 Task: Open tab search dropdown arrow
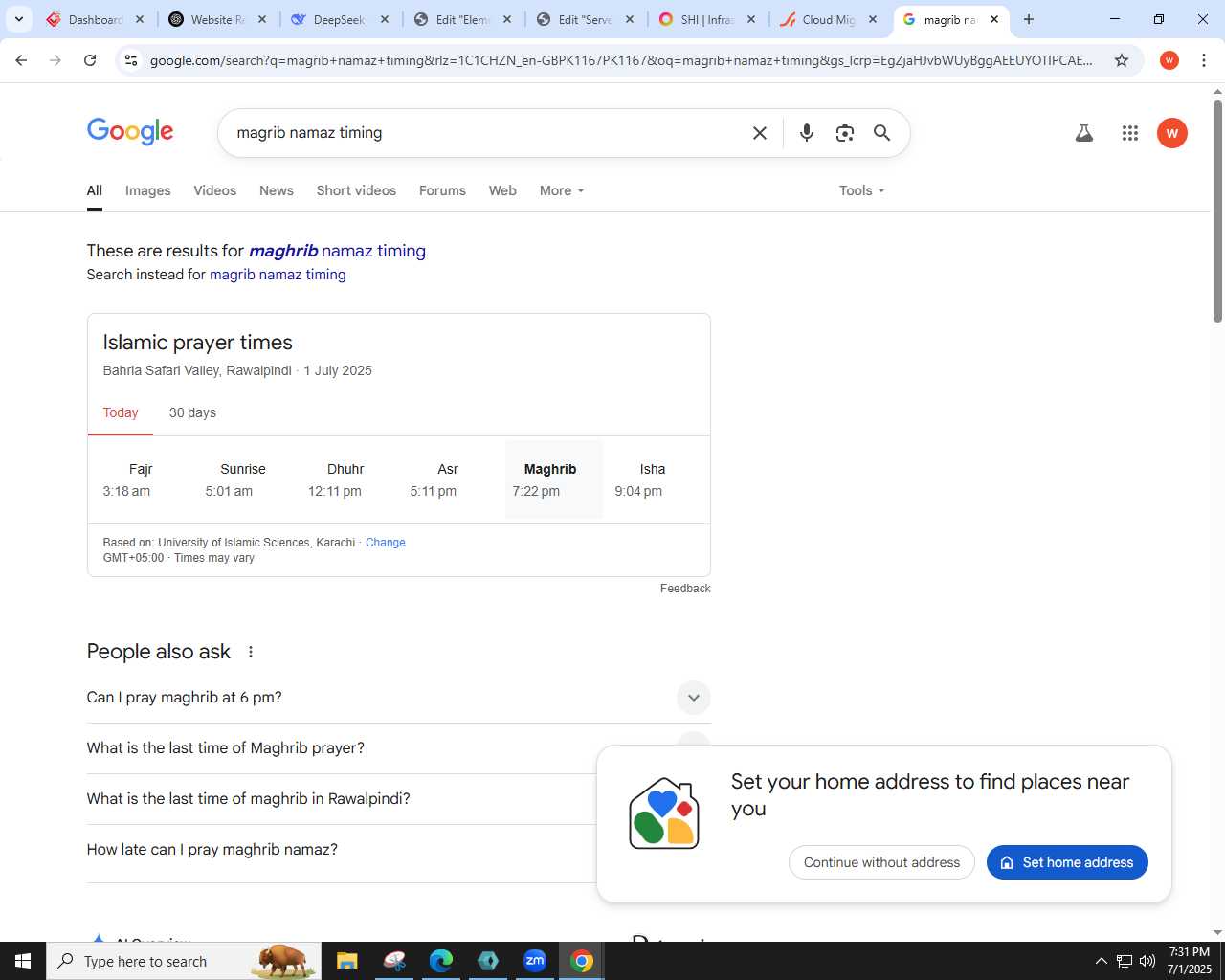19,19
